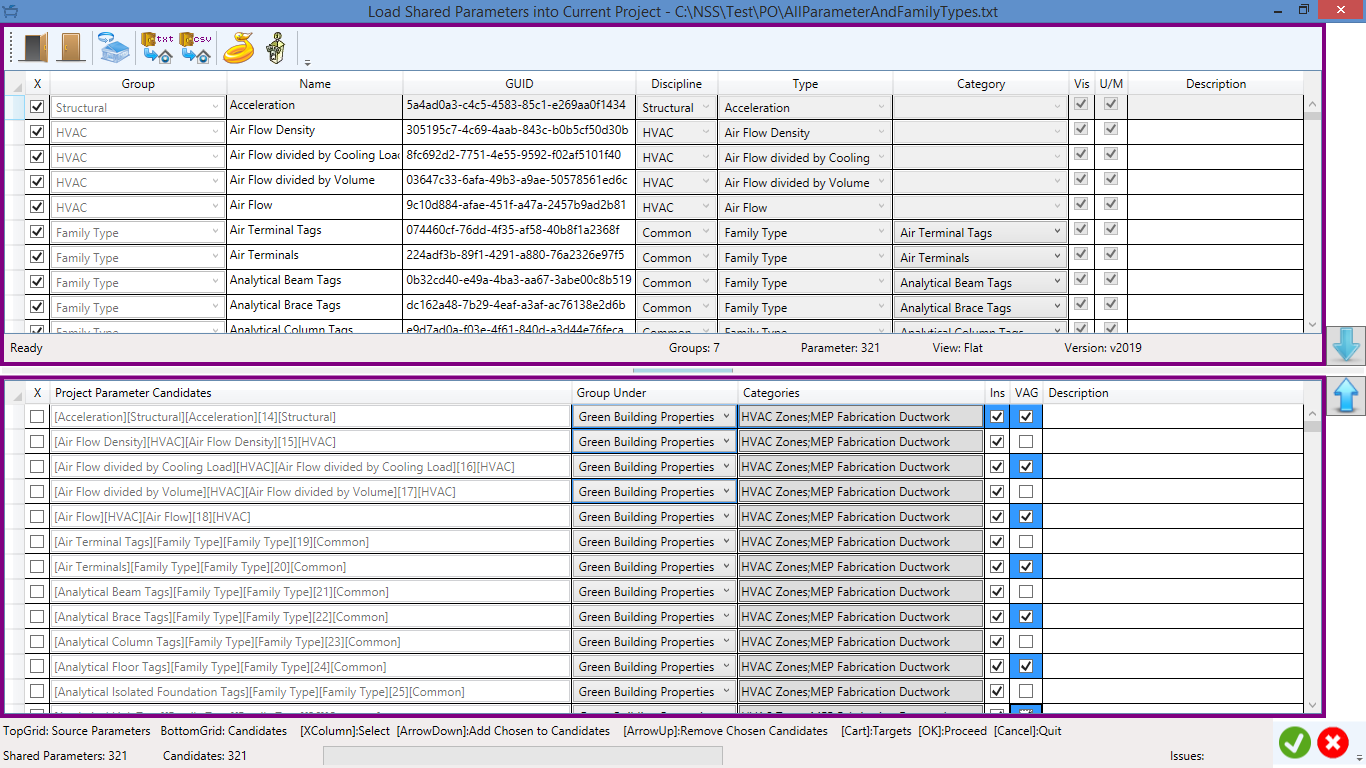The image size is (1366, 768).
Task: Click Categories button for [Acceleration] candidate
Action: (x=861, y=416)
